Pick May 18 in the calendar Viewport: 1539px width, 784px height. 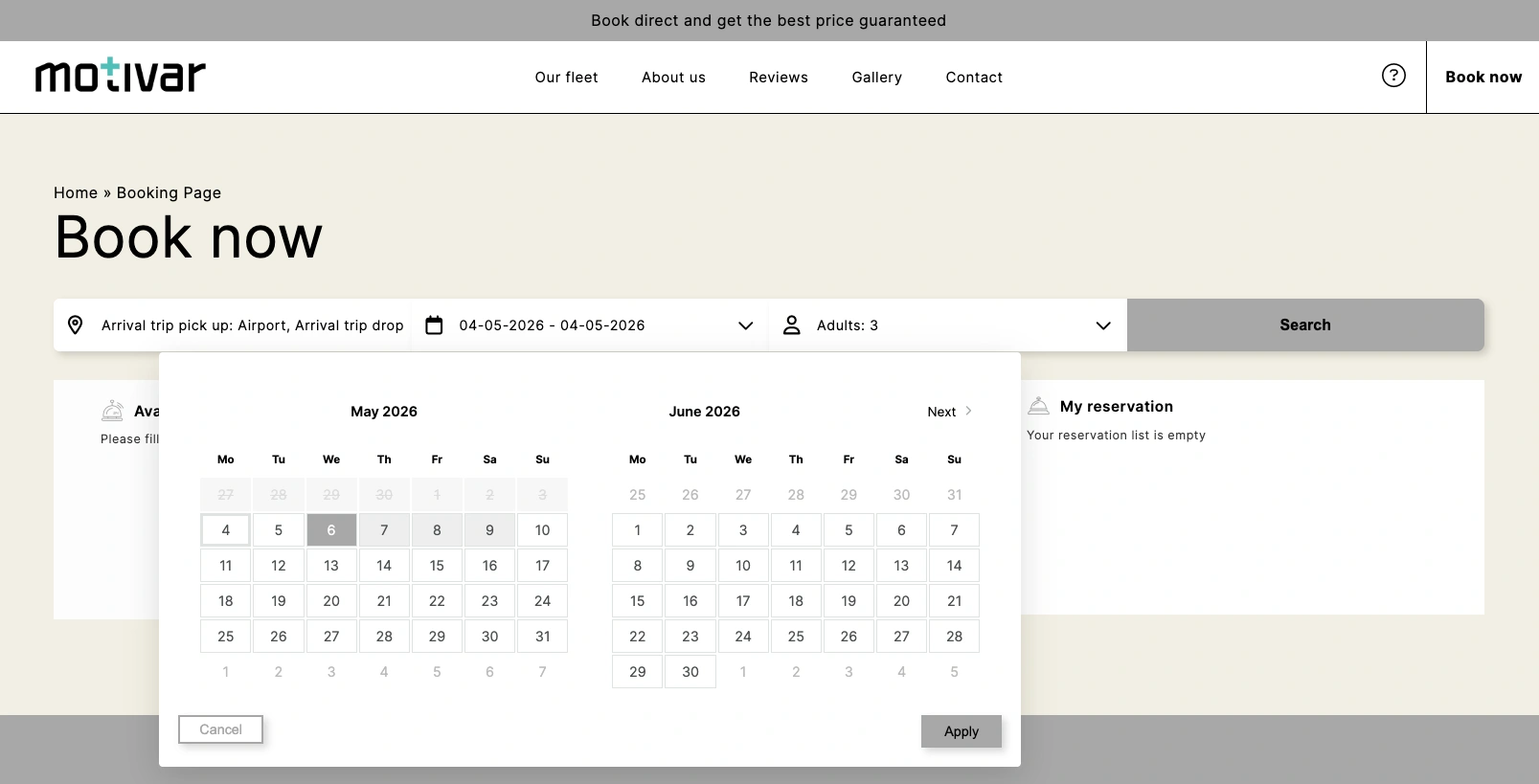point(226,601)
